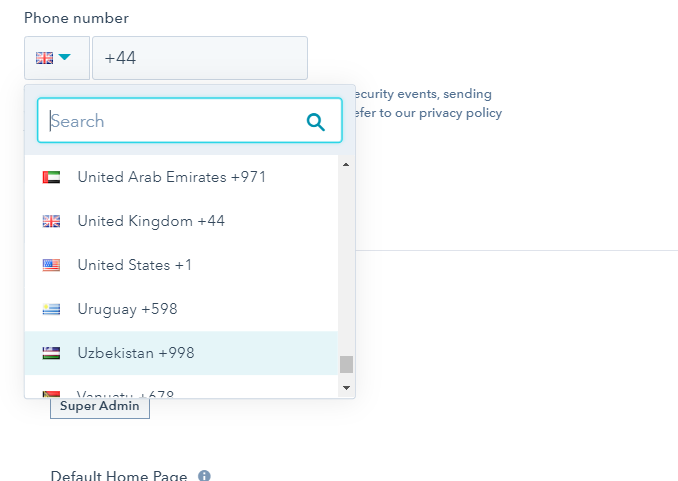Select United States +1 option

point(134,265)
